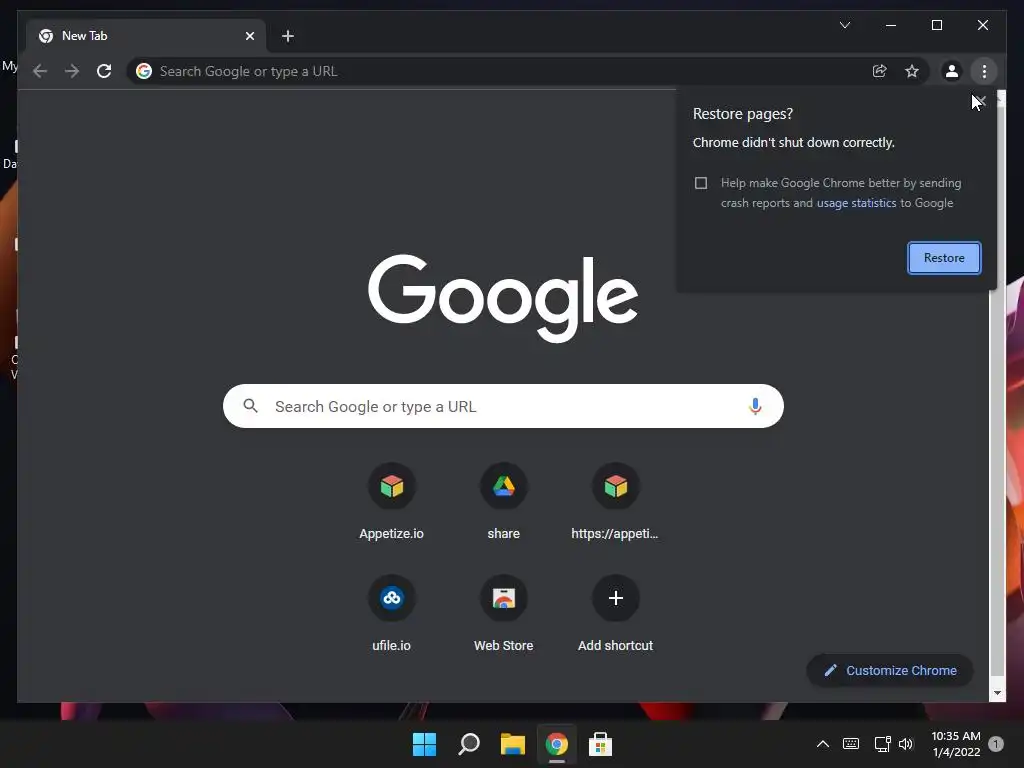The width and height of the screenshot is (1024, 768).
Task: Open Windows taskbar search
Action: [x=468, y=744]
